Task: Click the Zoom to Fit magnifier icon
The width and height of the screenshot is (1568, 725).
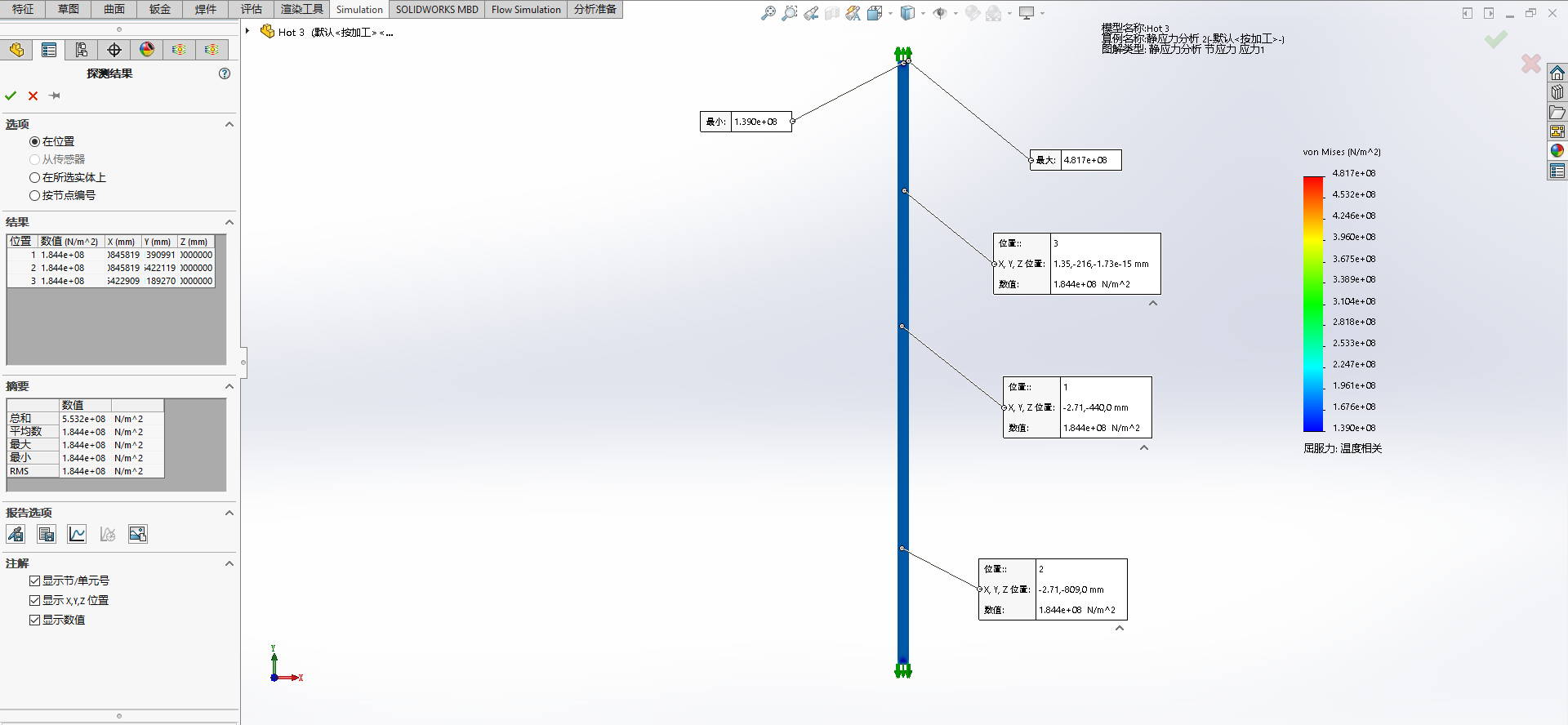Action: (768, 13)
